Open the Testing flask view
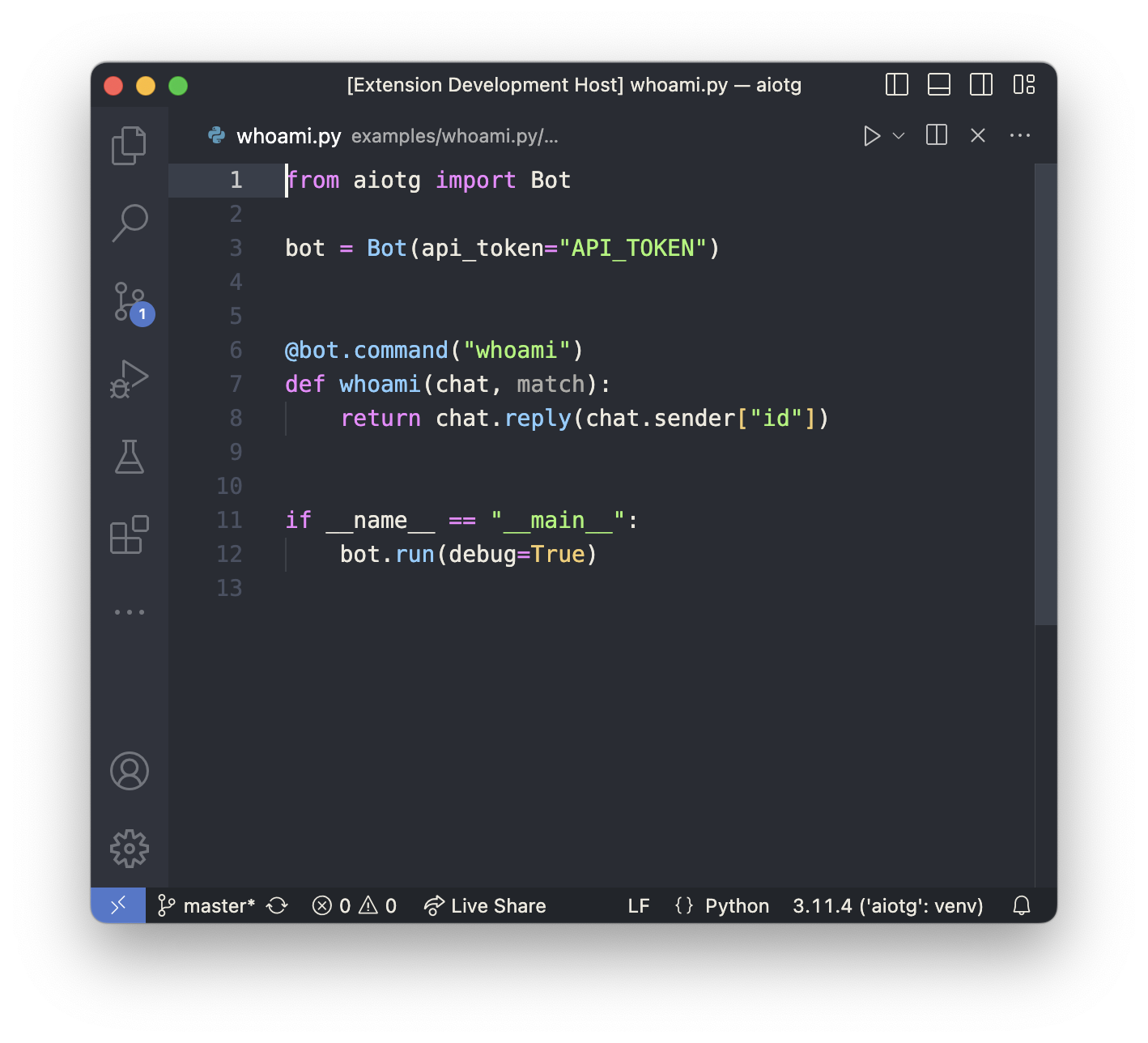Image resolution: width=1148 pixels, height=1043 pixels. click(129, 457)
